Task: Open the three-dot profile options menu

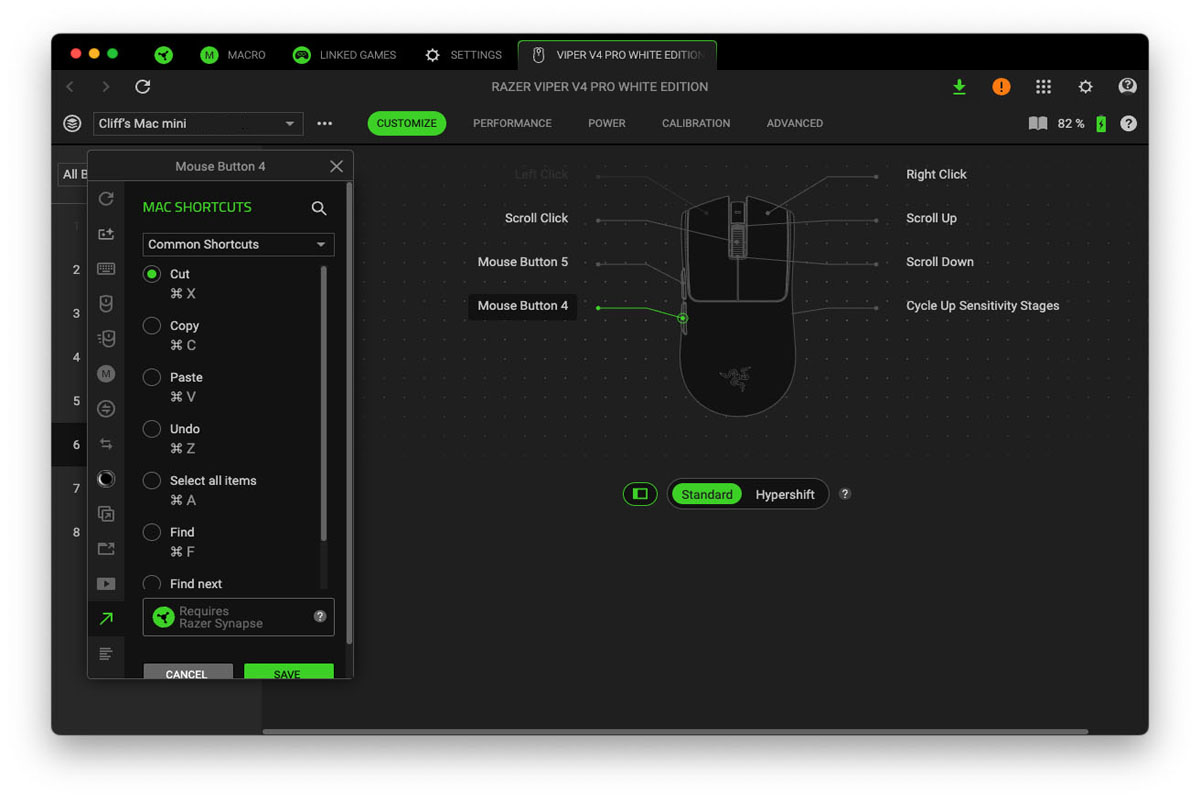Action: [324, 124]
